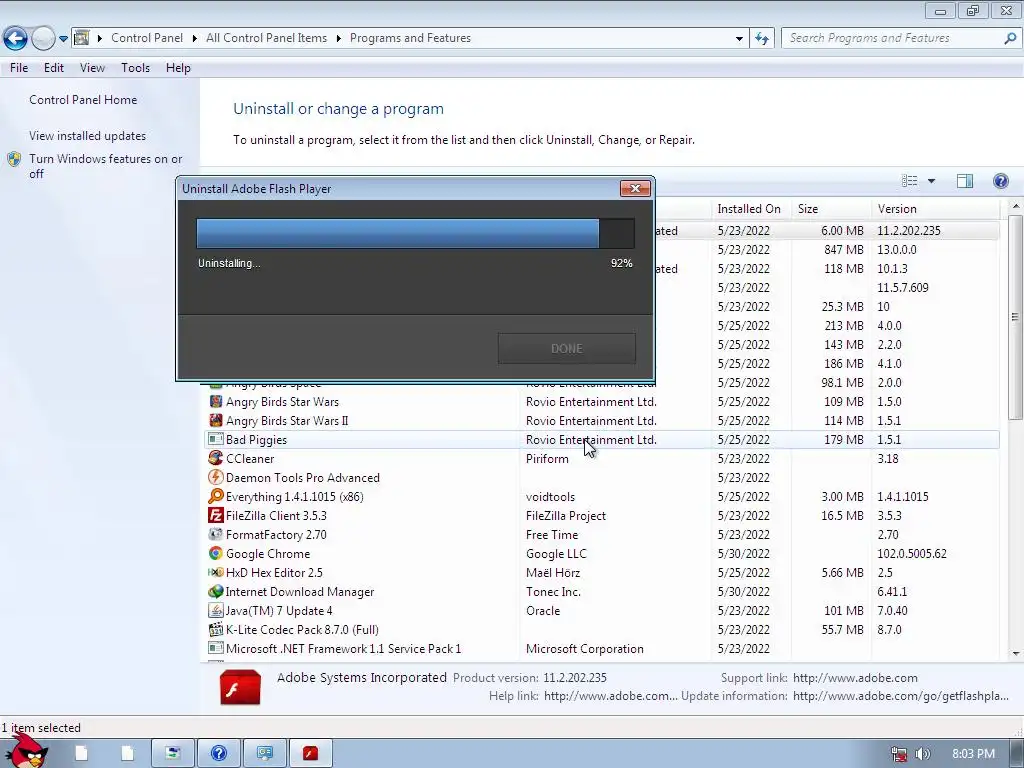Click the help question mark icon in toolbar

pos(1000,181)
